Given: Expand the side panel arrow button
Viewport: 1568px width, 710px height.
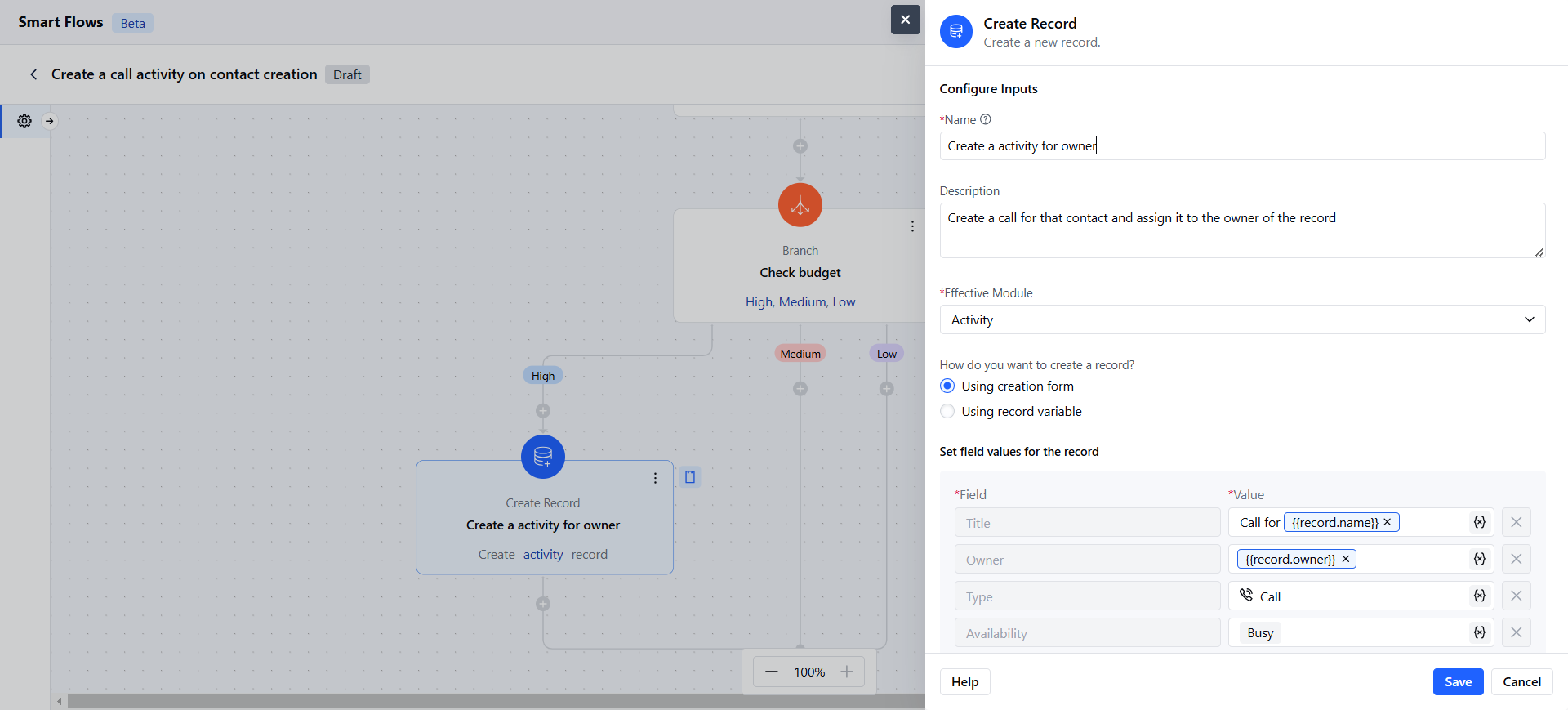Looking at the screenshot, I should click(x=50, y=121).
